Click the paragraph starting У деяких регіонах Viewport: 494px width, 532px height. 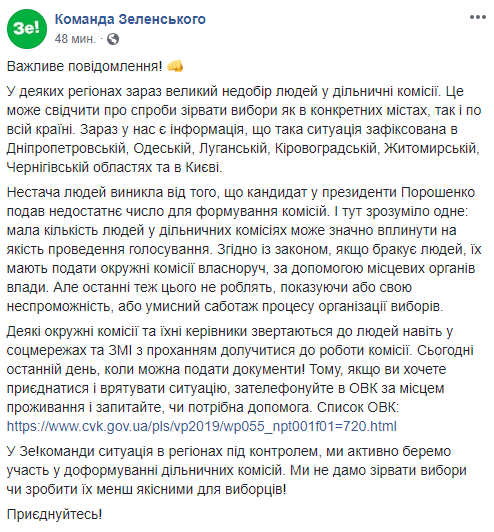coord(244,129)
